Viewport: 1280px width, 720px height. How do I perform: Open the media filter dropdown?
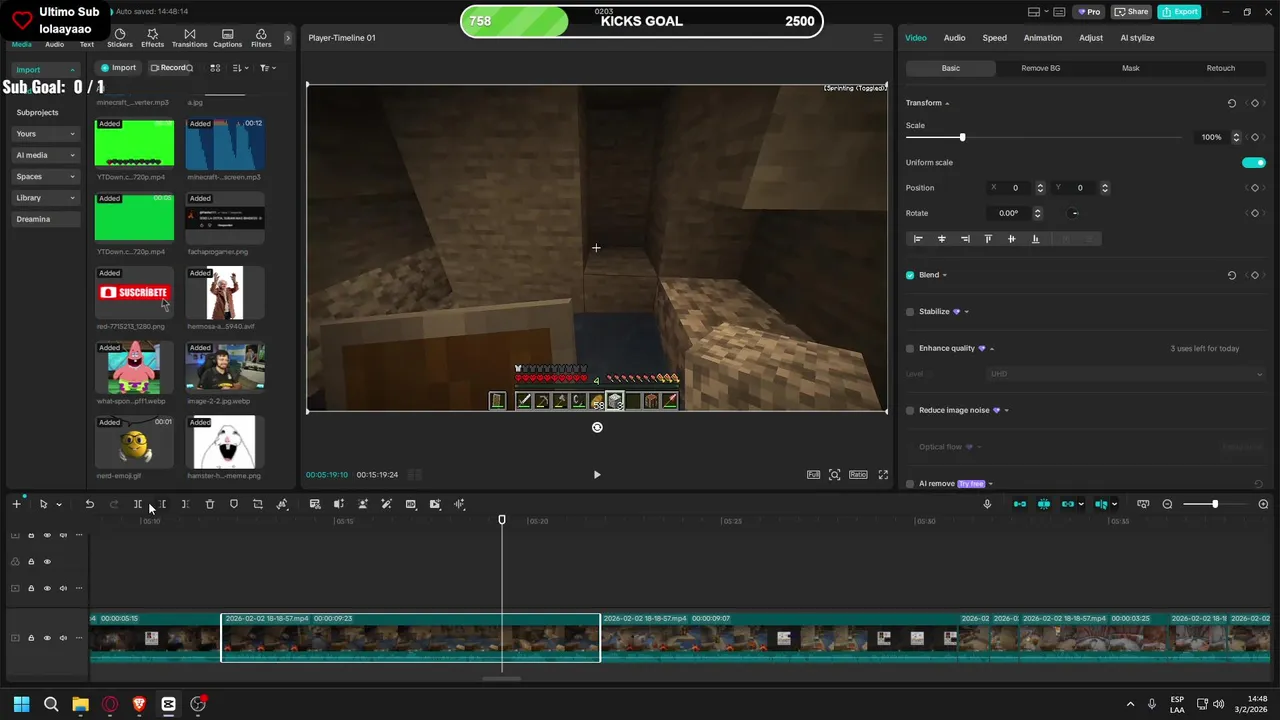click(x=267, y=68)
